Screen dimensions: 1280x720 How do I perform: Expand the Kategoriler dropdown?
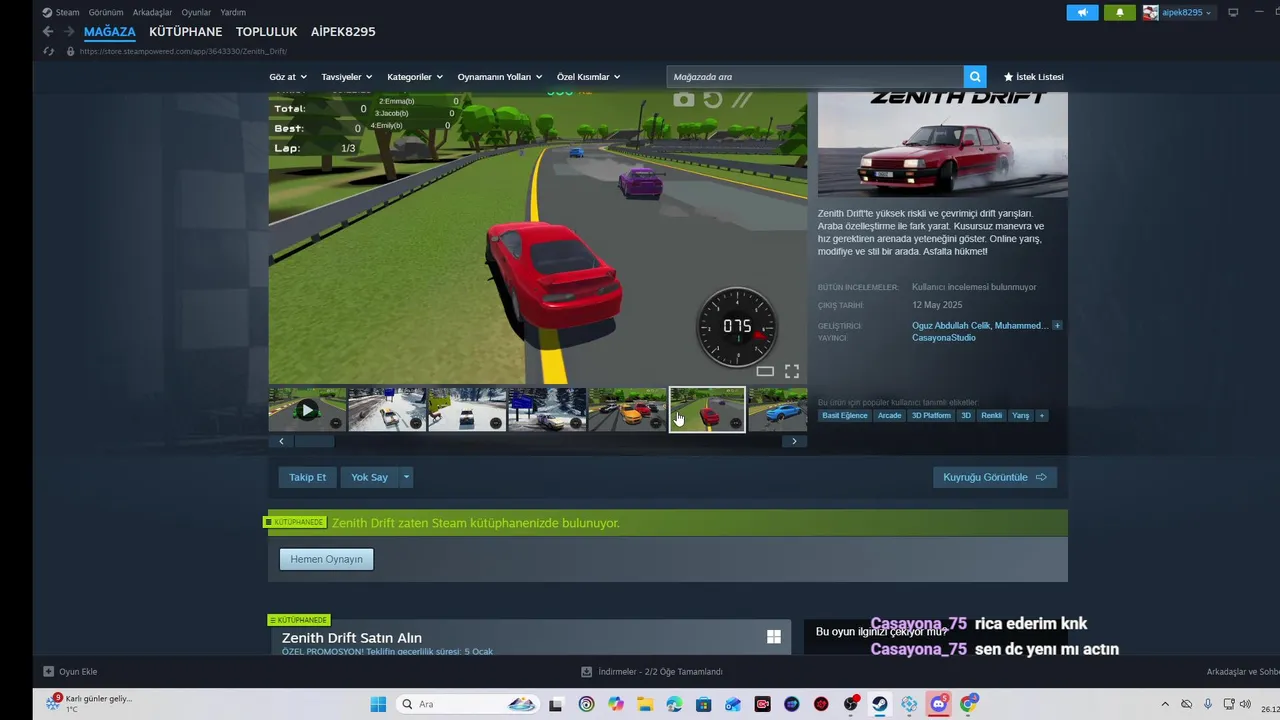[415, 77]
